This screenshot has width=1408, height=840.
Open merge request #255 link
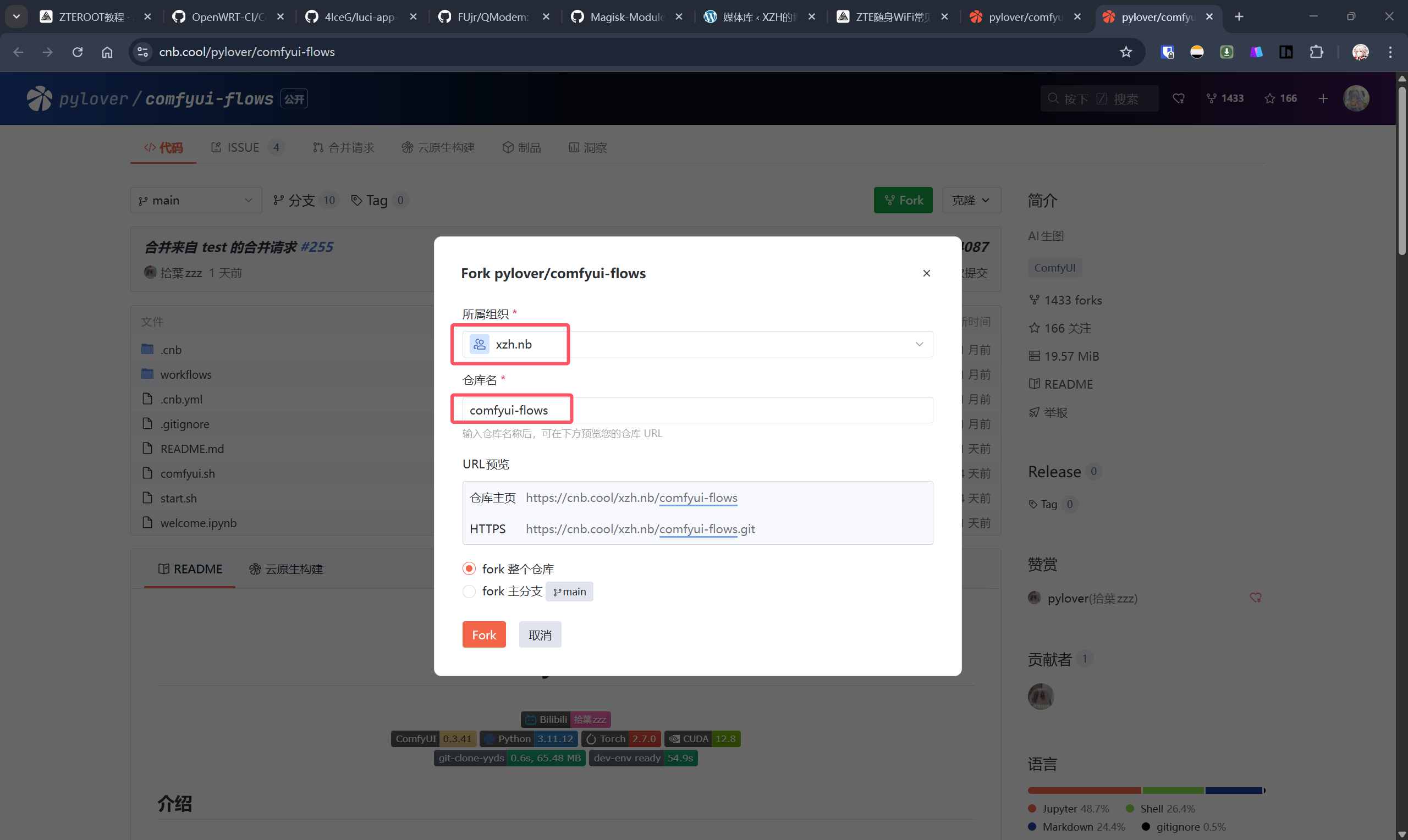(x=316, y=247)
